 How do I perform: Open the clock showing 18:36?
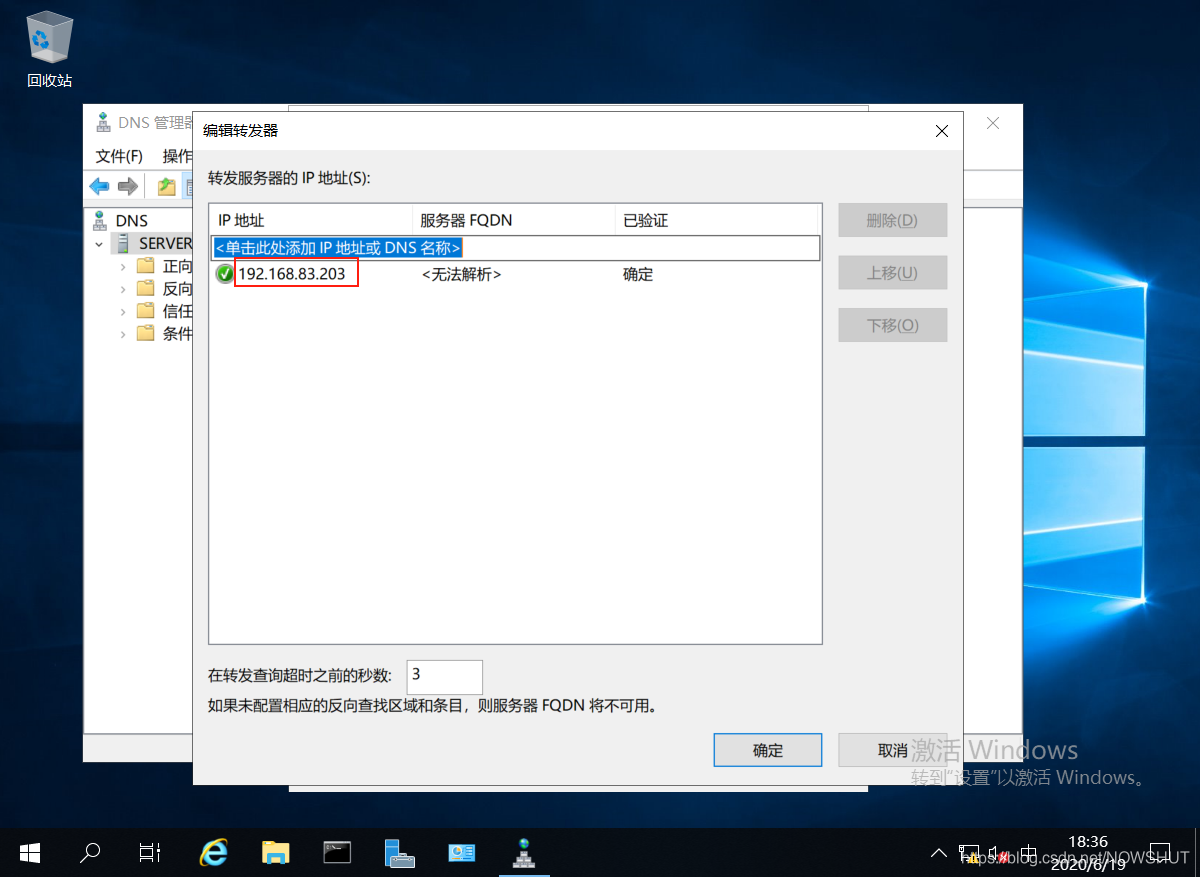click(x=1088, y=853)
